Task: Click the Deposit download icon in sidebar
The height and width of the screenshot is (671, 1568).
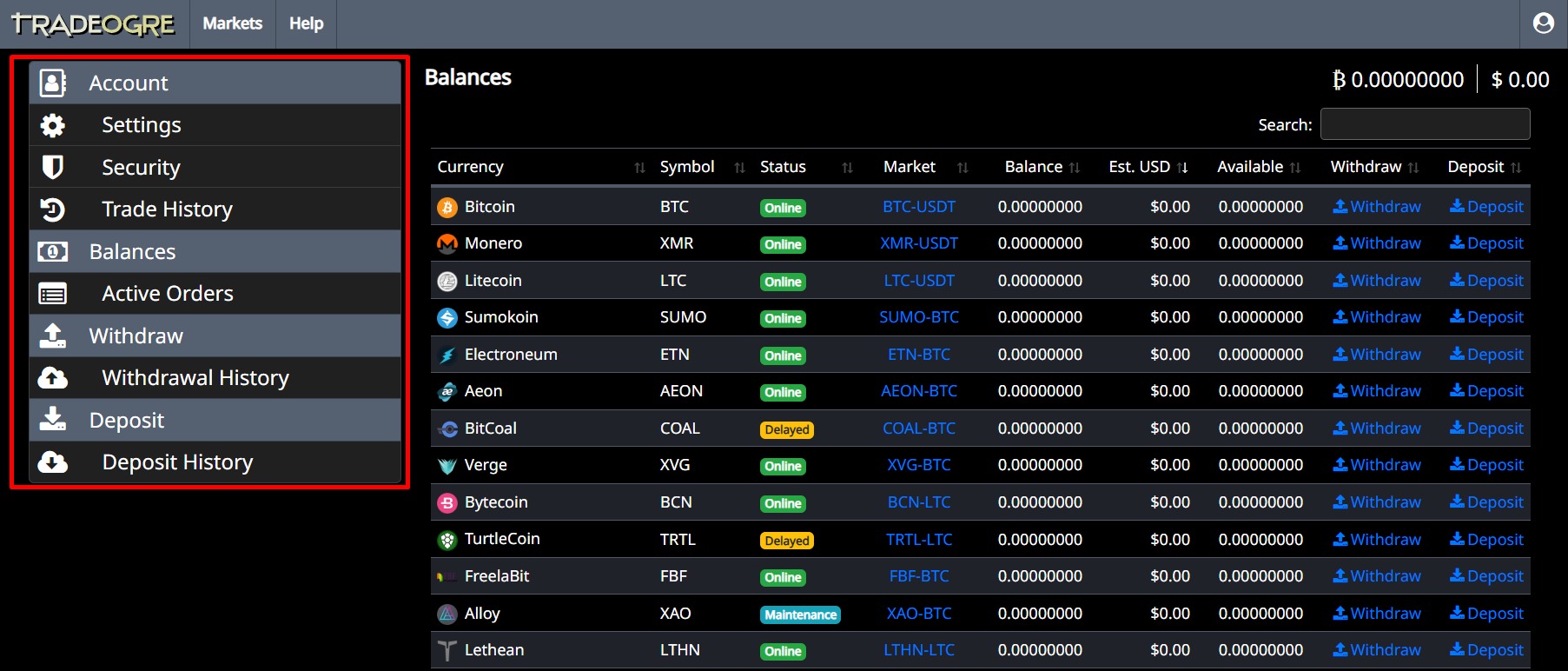Action: 53,420
